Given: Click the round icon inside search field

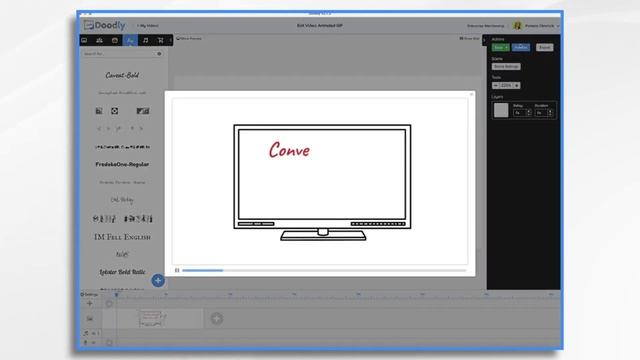Looking at the screenshot, I should pyautogui.click(x=159, y=54).
